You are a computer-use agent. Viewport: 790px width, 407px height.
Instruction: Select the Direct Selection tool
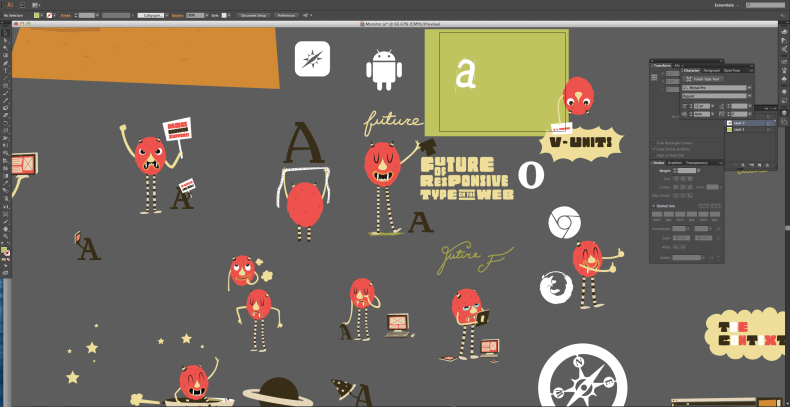(6, 40)
